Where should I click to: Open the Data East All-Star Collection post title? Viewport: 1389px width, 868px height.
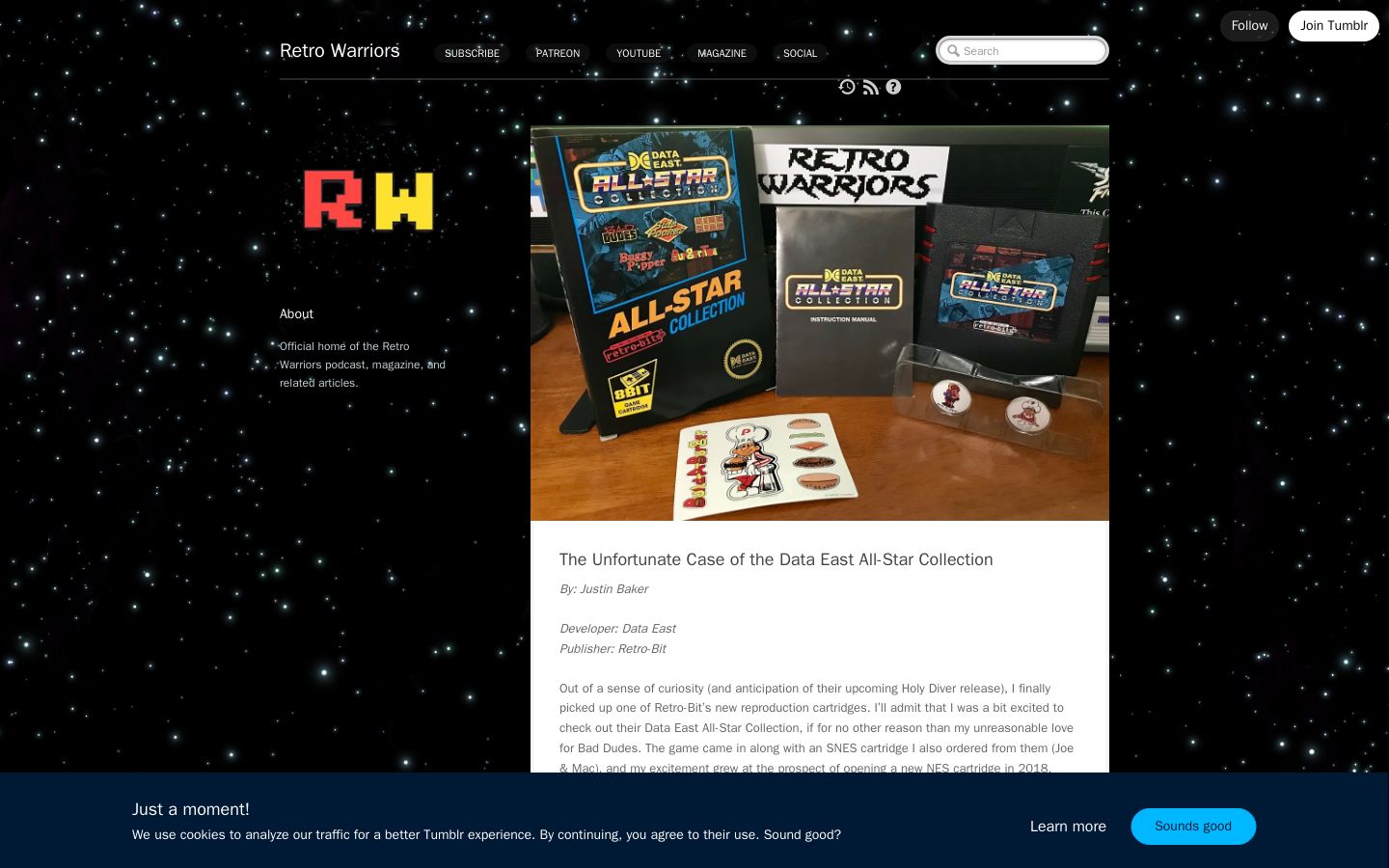point(776,559)
